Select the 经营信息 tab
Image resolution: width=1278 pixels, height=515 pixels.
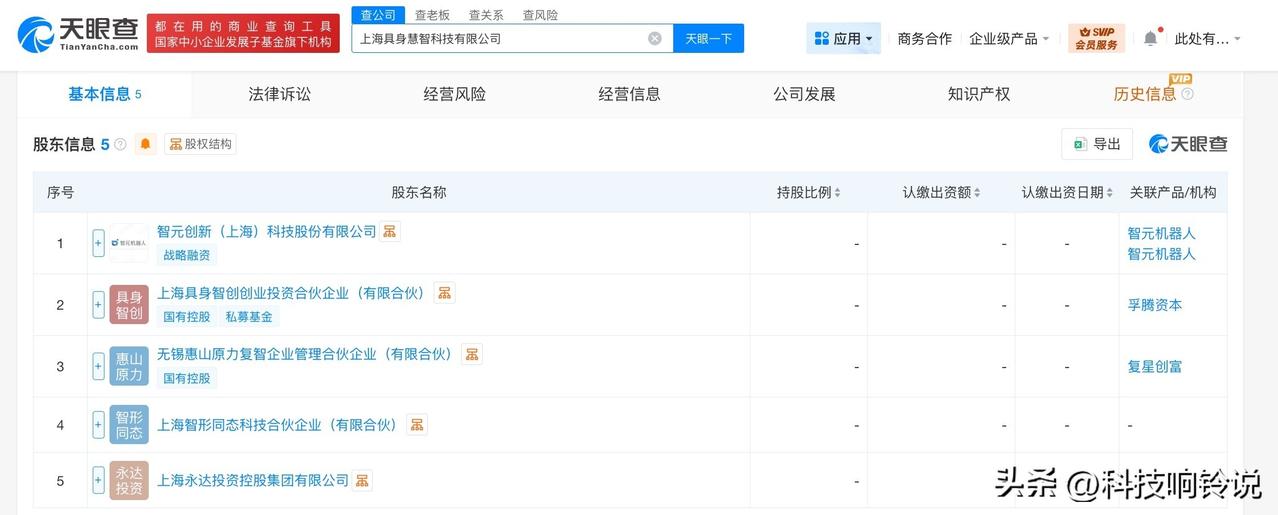630,94
